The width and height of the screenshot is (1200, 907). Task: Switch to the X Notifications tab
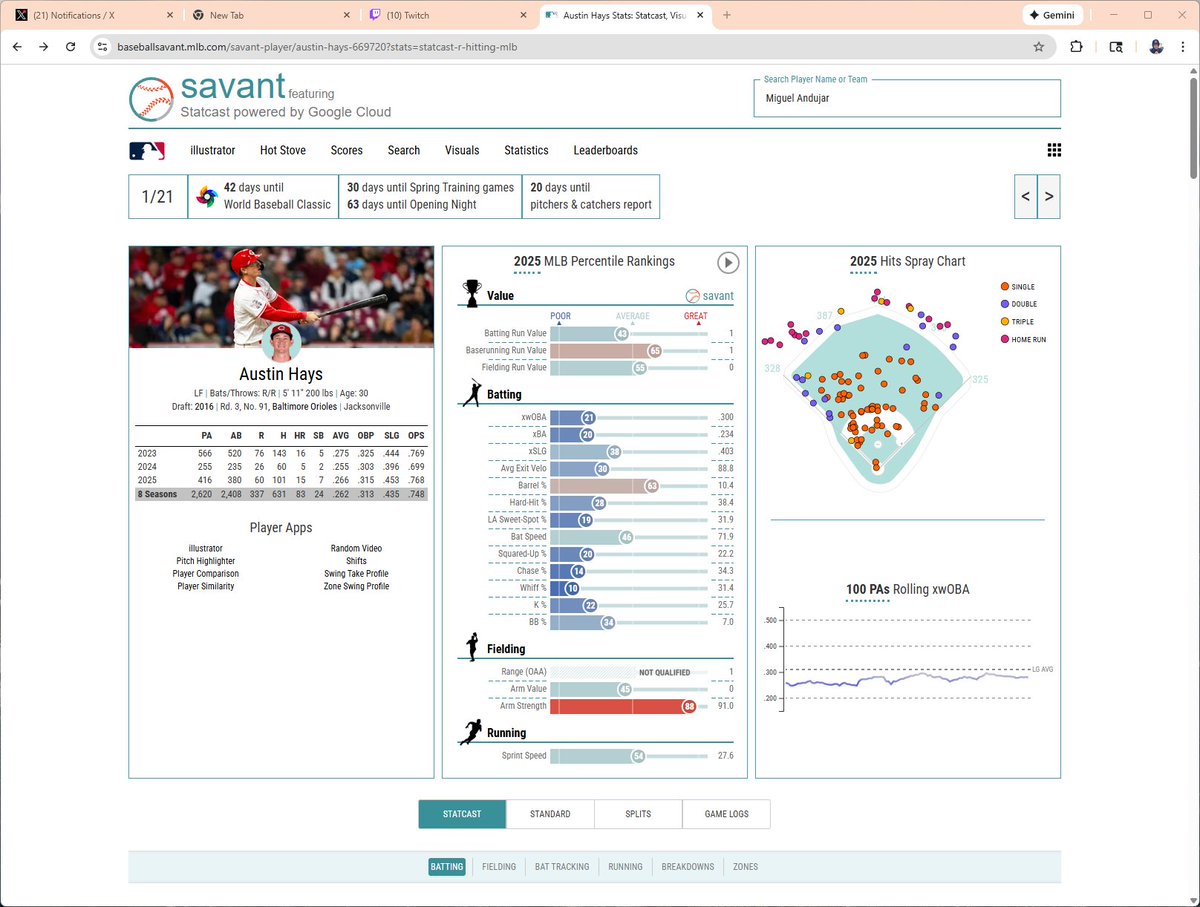[x=92, y=15]
